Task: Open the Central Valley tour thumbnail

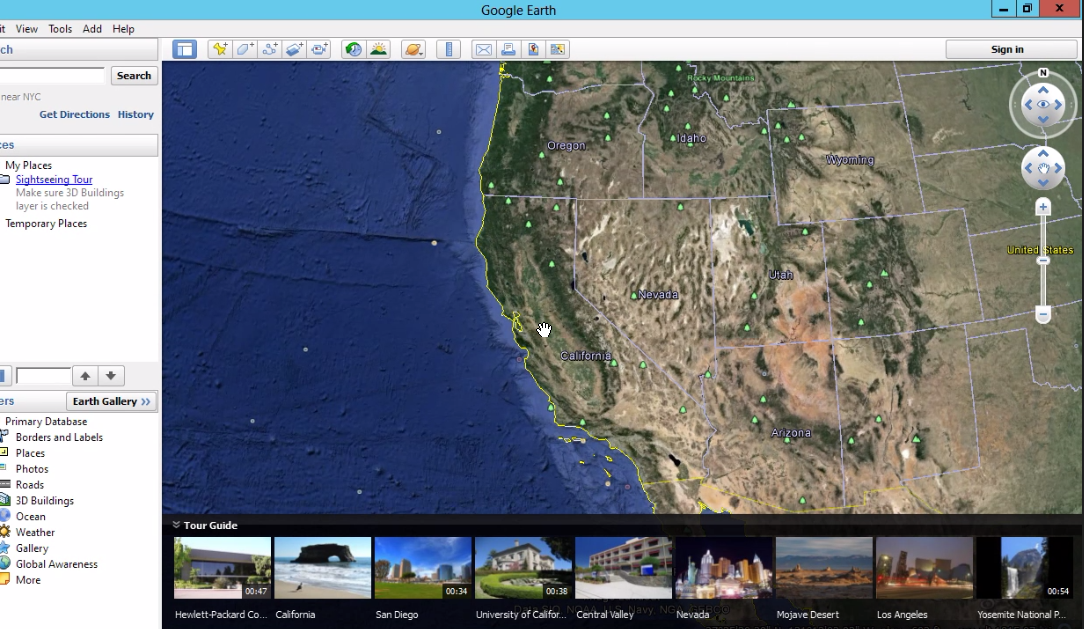Action: click(623, 568)
